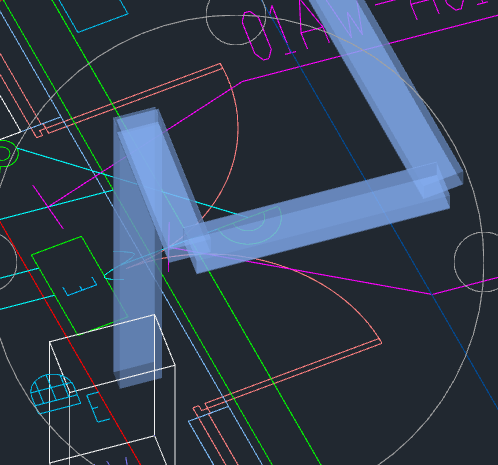Select the magenta "01A" text label
The height and width of the screenshot is (465, 498).
[287, 32]
